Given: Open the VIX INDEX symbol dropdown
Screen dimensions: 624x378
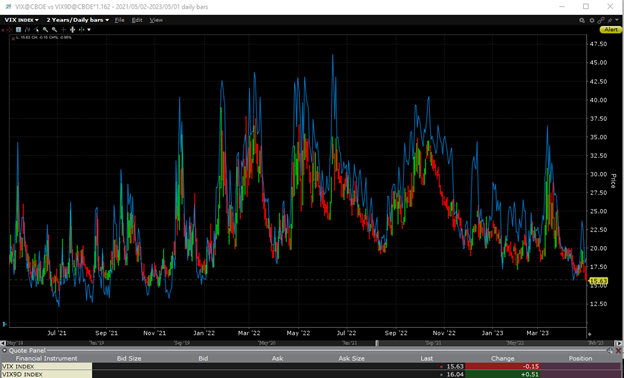Looking at the screenshot, I should 21,20.
